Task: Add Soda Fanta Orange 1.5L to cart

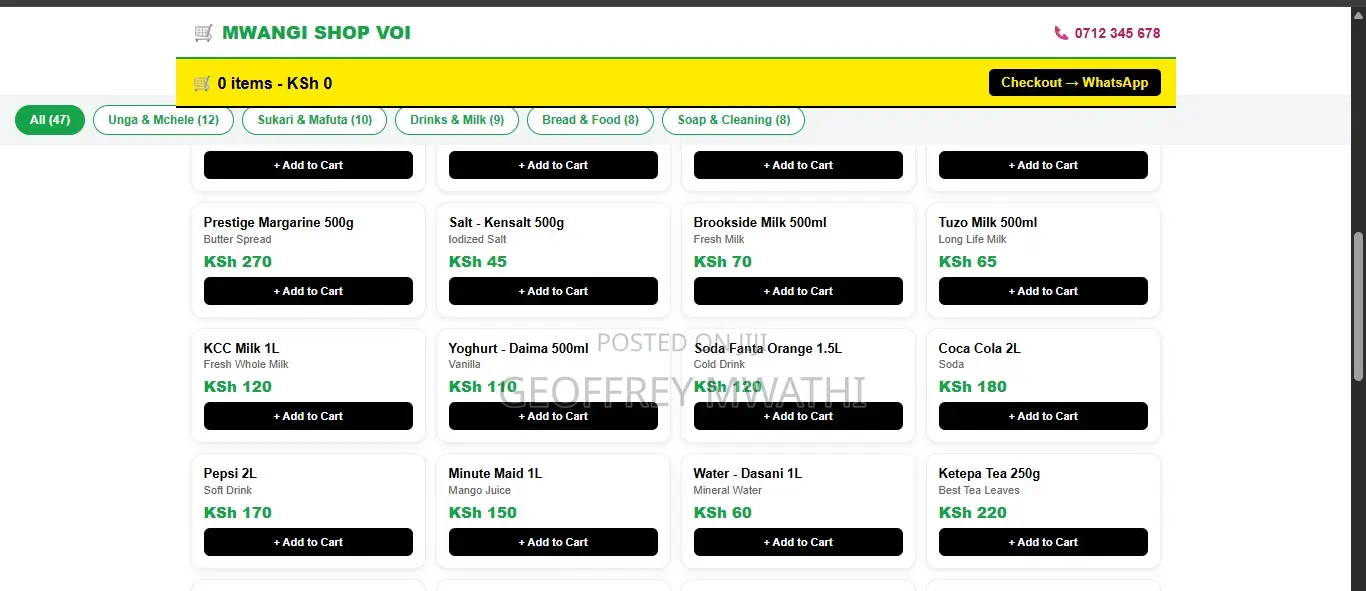Action: coord(798,416)
